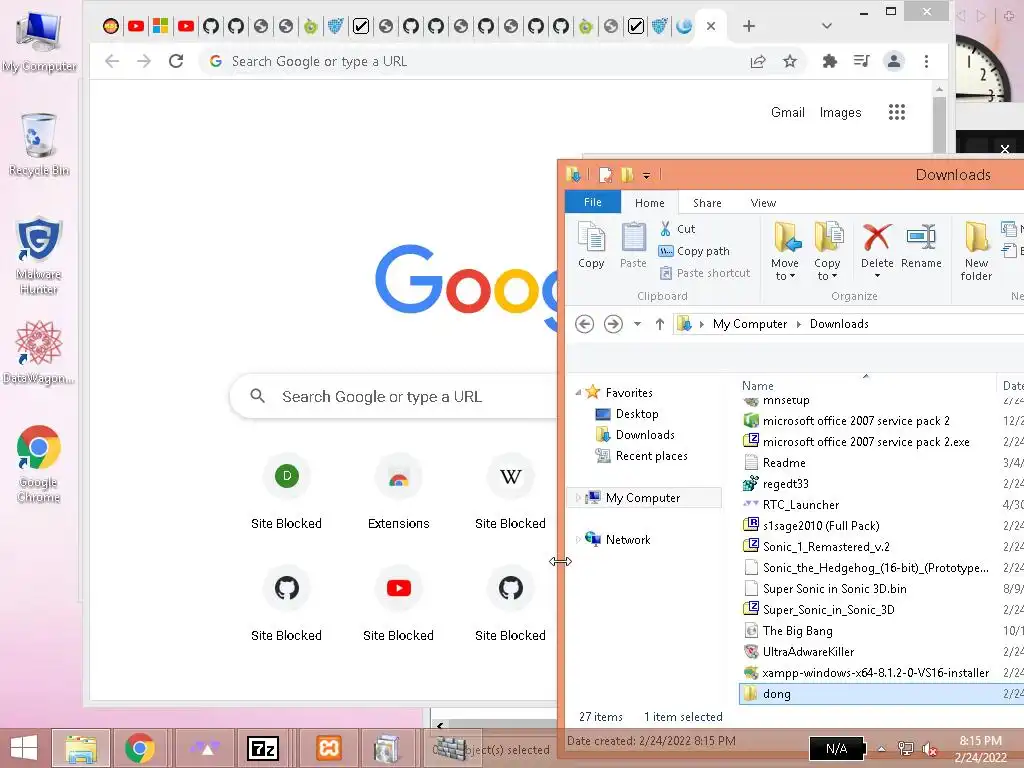1024x768 pixels.
Task: Close the active Chrome tab
Action: (x=711, y=26)
